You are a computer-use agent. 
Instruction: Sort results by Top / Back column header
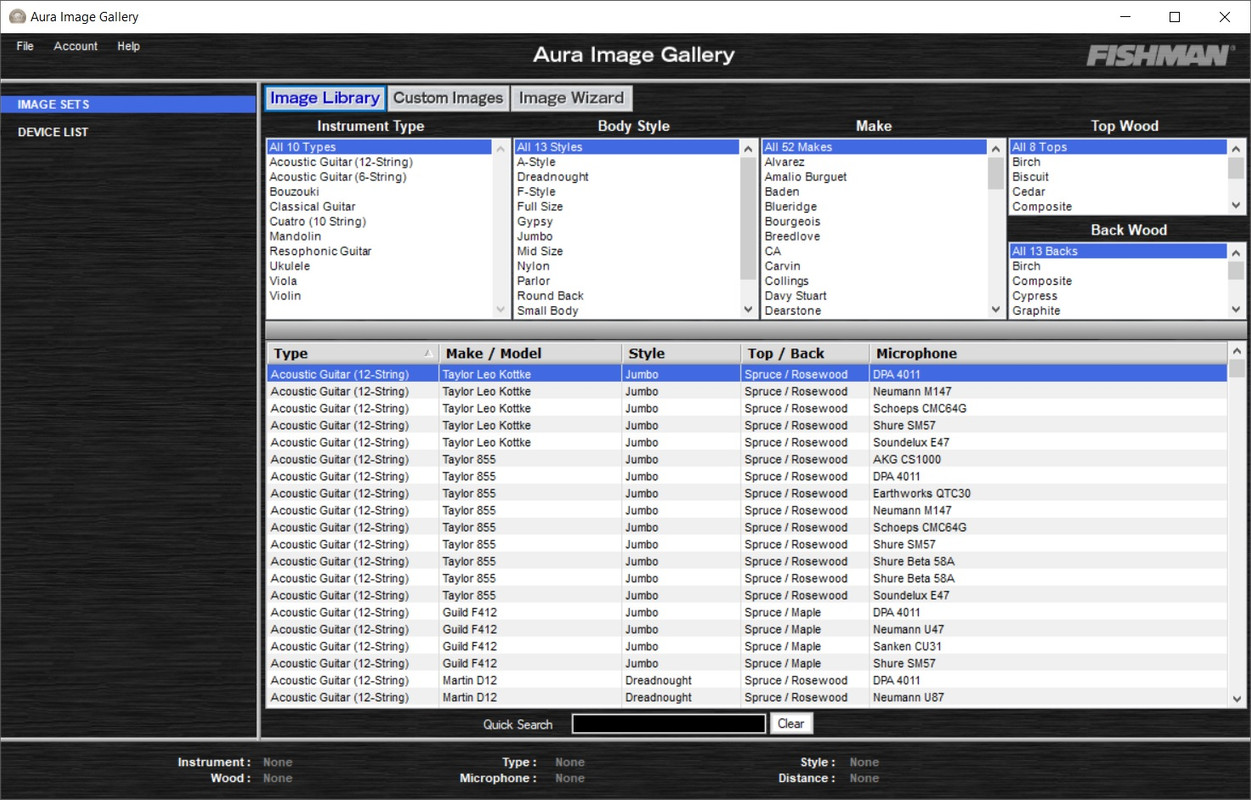[x=805, y=353]
